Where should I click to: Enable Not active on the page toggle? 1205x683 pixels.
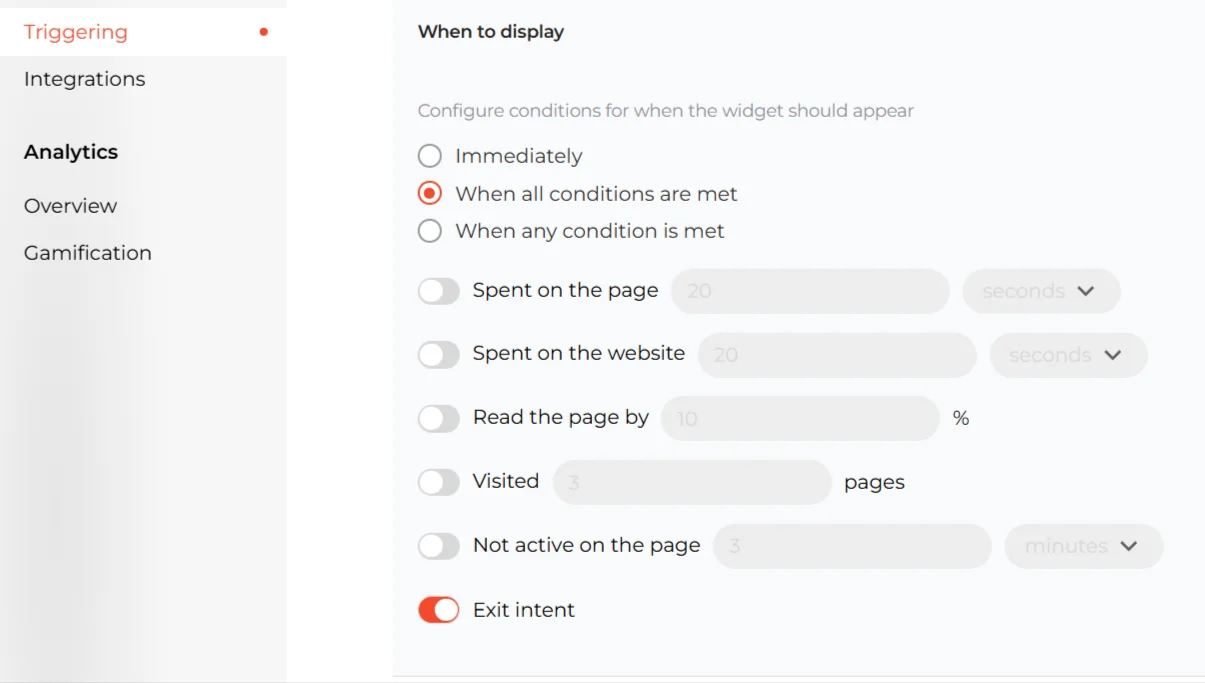click(x=438, y=546)
